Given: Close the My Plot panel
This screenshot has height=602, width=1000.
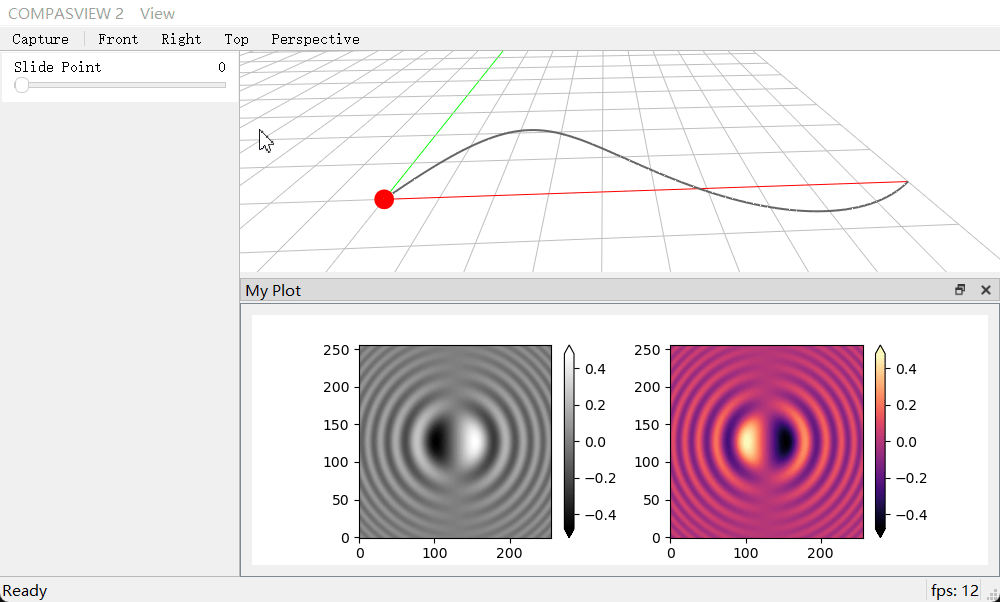Looking at the screenshot, I should point(986,290).
